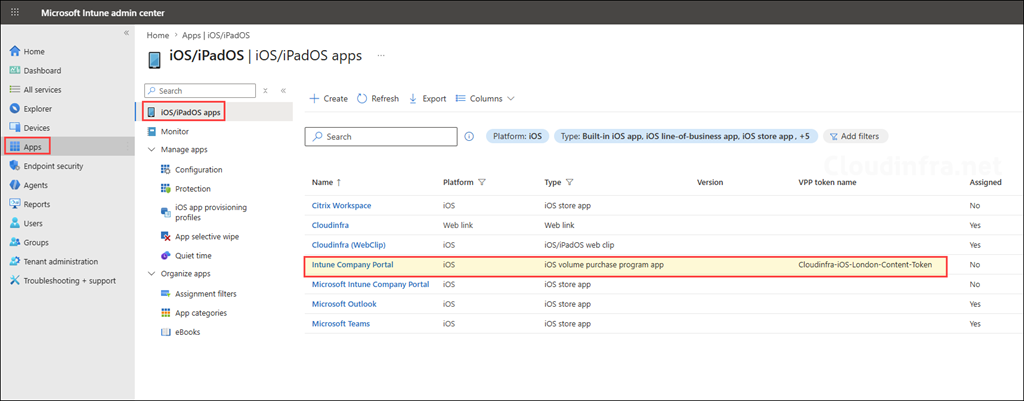
Task: Click the eBooks icon
Action: point(165,332)
